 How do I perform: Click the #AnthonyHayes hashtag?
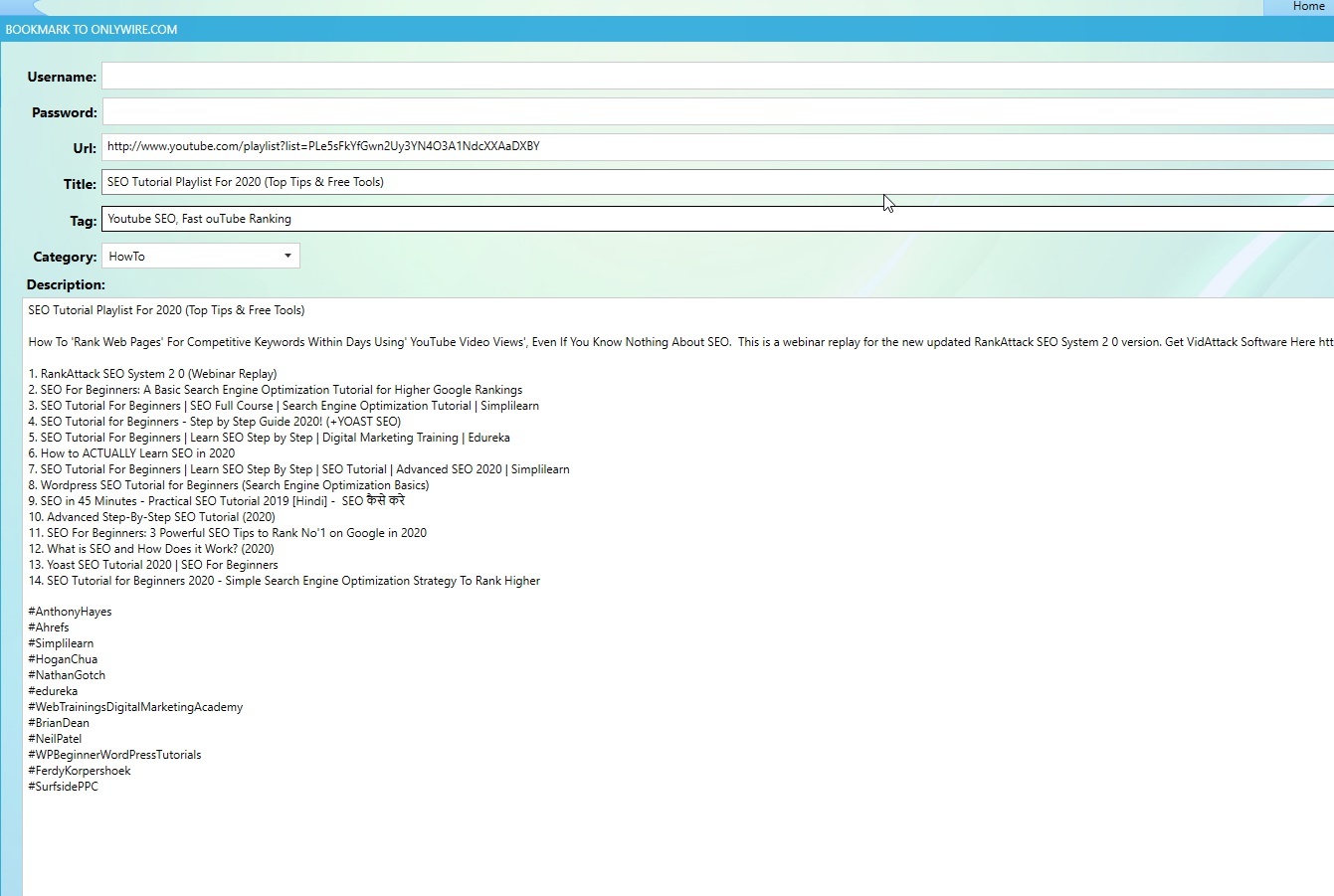click(x=70, y=612)
